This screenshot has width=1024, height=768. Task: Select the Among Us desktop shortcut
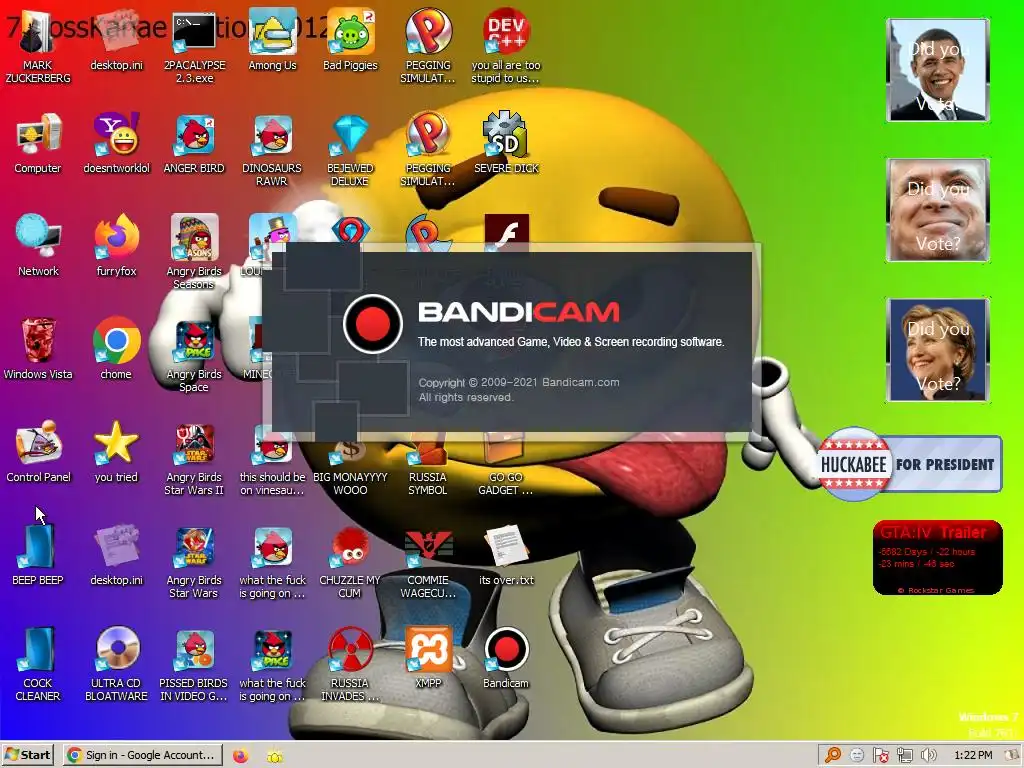(272, 40)
